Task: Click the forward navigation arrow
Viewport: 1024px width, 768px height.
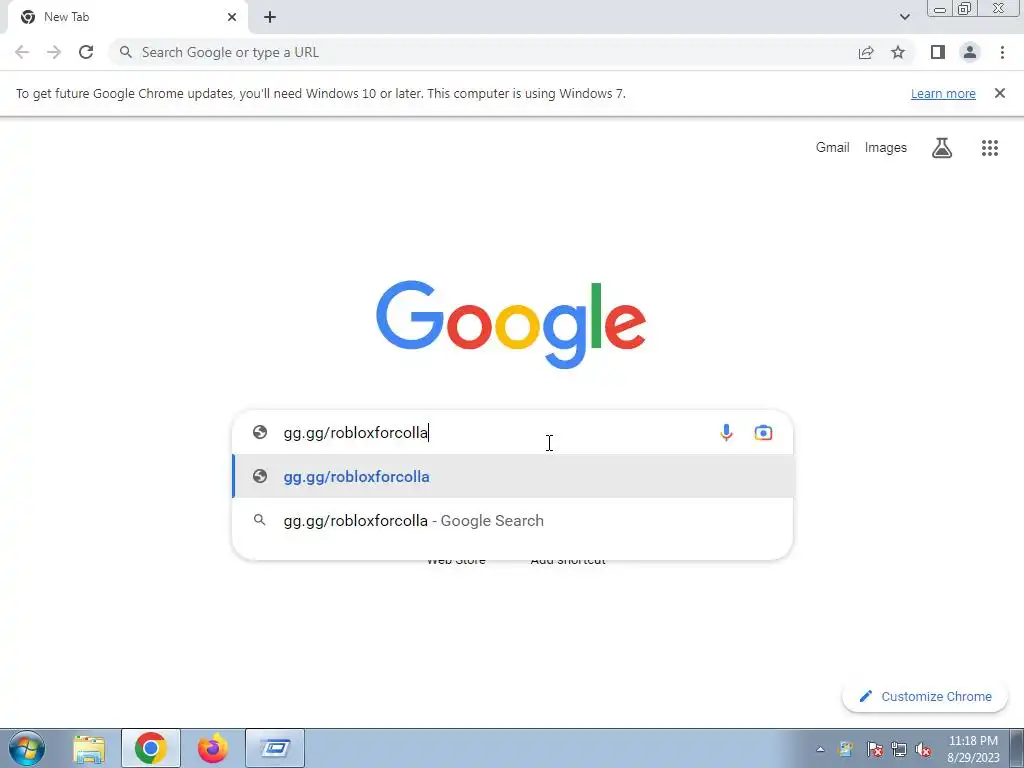Action: pyautogui.click(x=54, y=52)
